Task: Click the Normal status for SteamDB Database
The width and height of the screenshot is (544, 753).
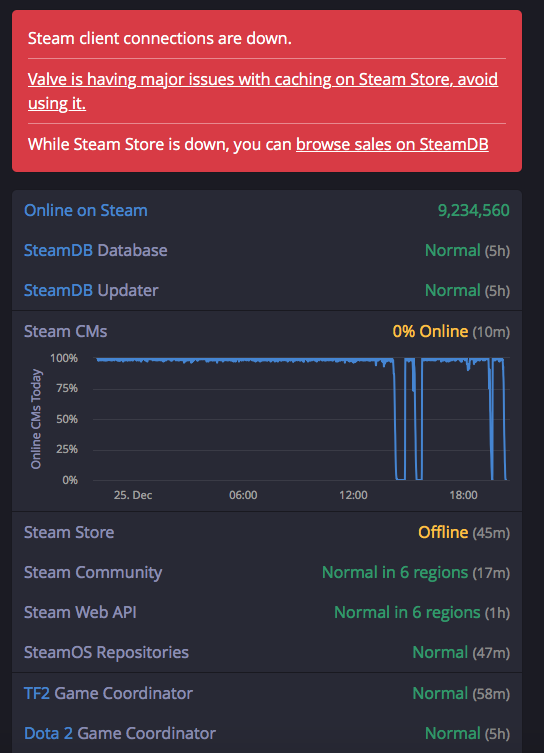Action: (453, 250)
